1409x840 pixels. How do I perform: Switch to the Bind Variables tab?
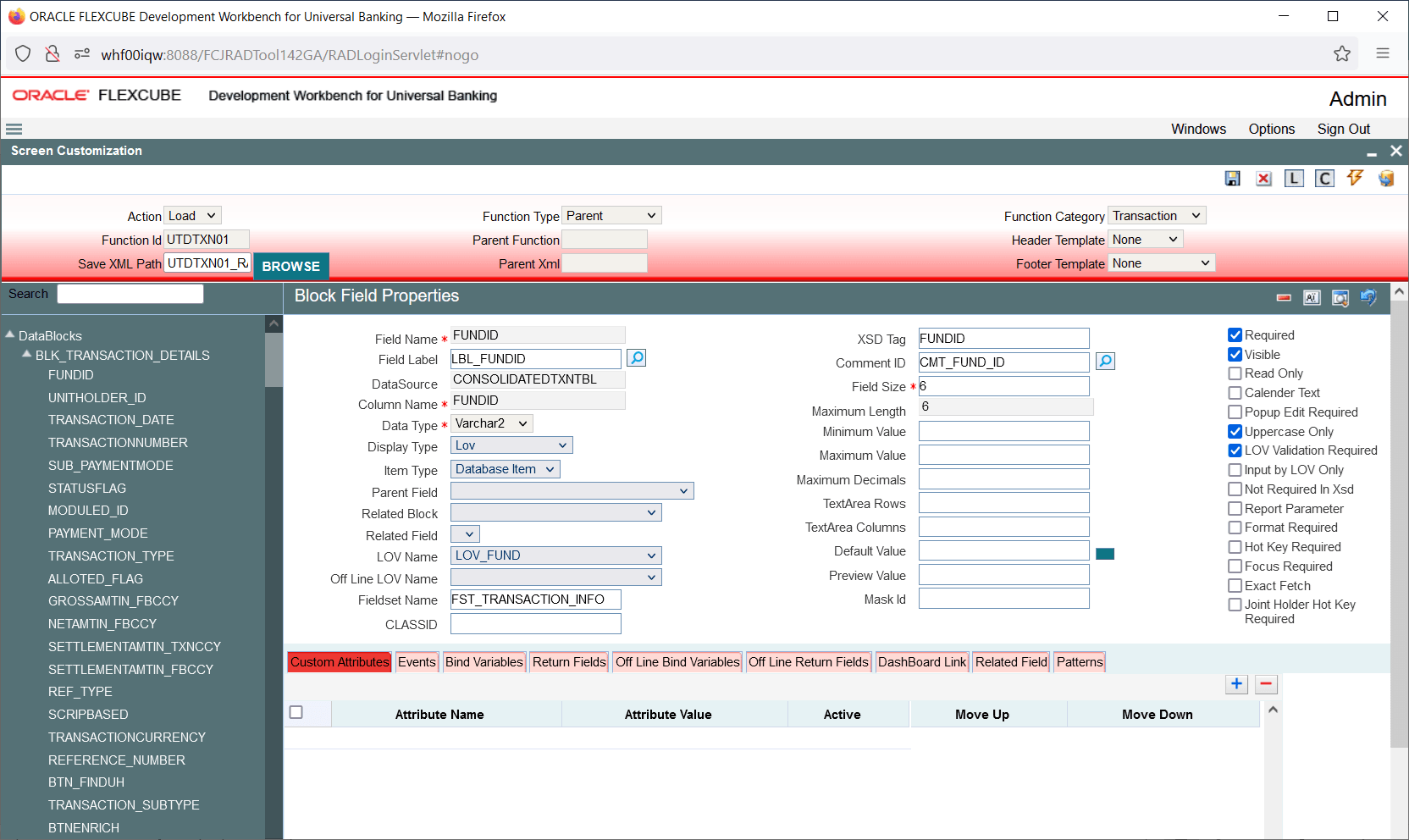[484, 662]
